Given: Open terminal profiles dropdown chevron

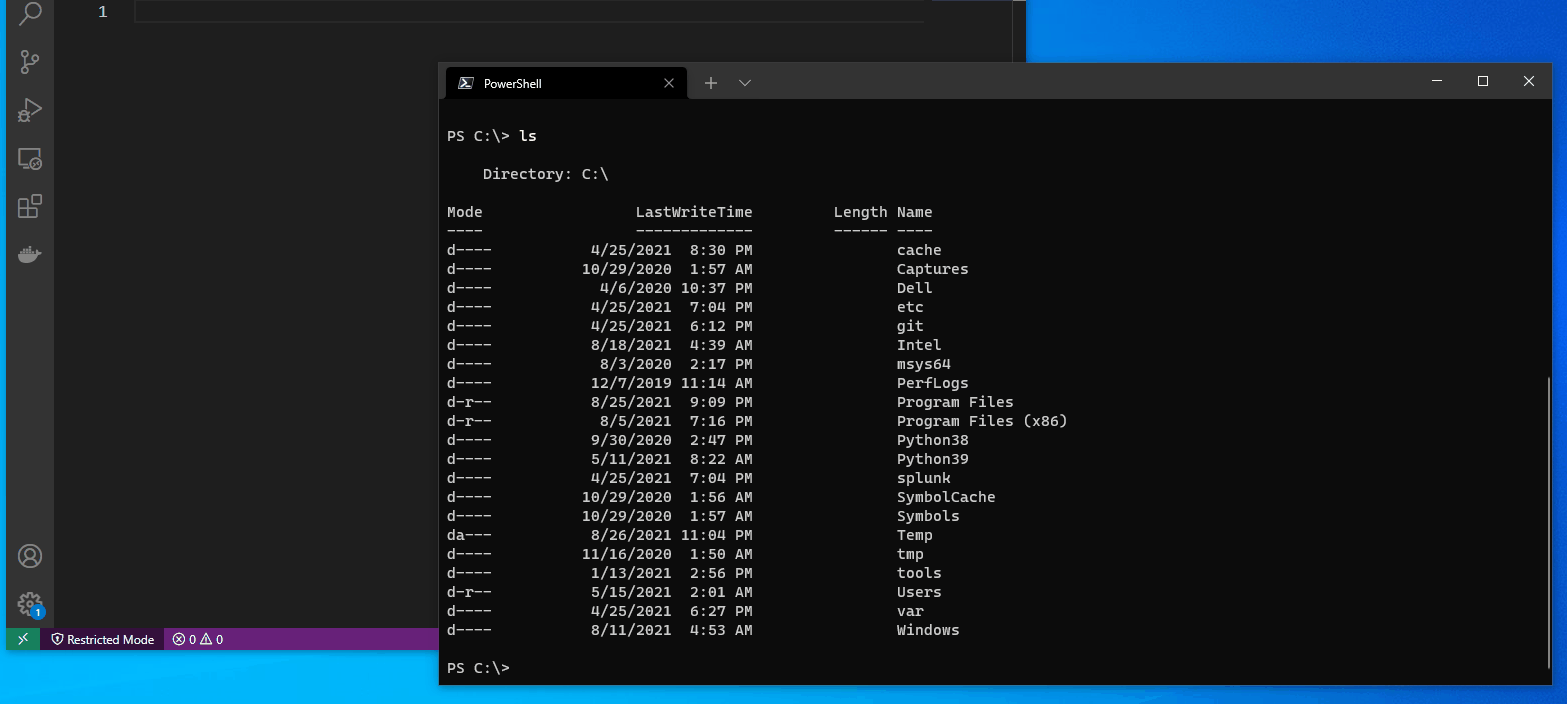Looking at the screenshot, I should [745, 83].
